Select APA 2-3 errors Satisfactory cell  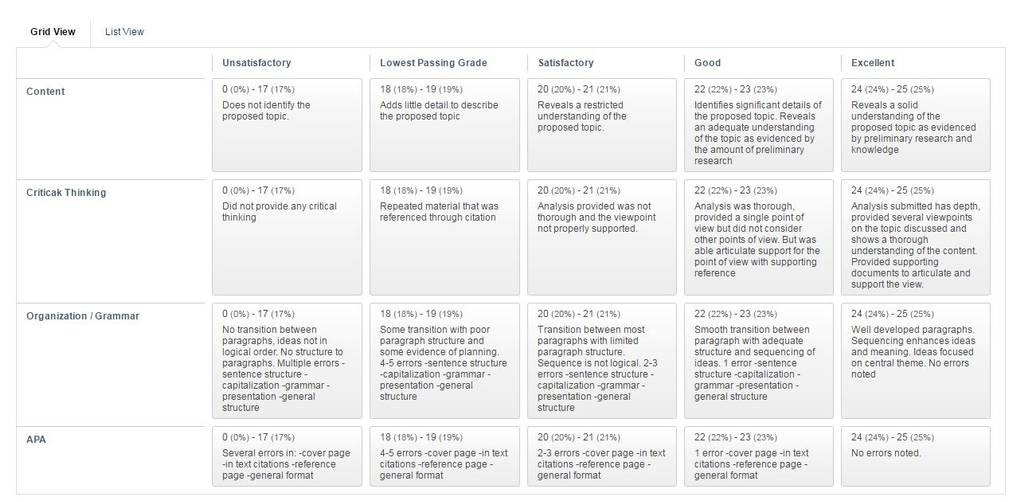[x=601, y=456]
